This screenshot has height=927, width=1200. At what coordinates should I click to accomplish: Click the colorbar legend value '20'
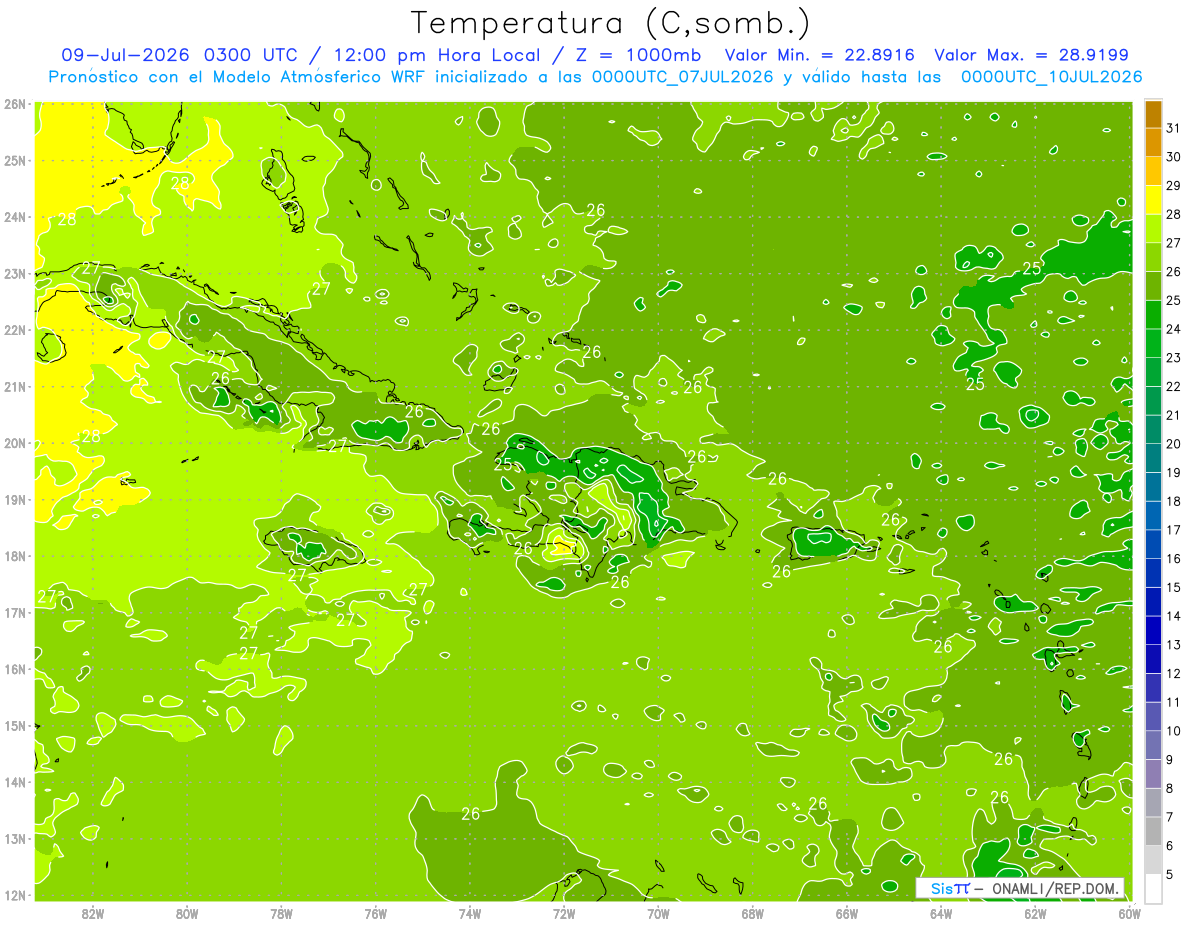[1174, 444]
